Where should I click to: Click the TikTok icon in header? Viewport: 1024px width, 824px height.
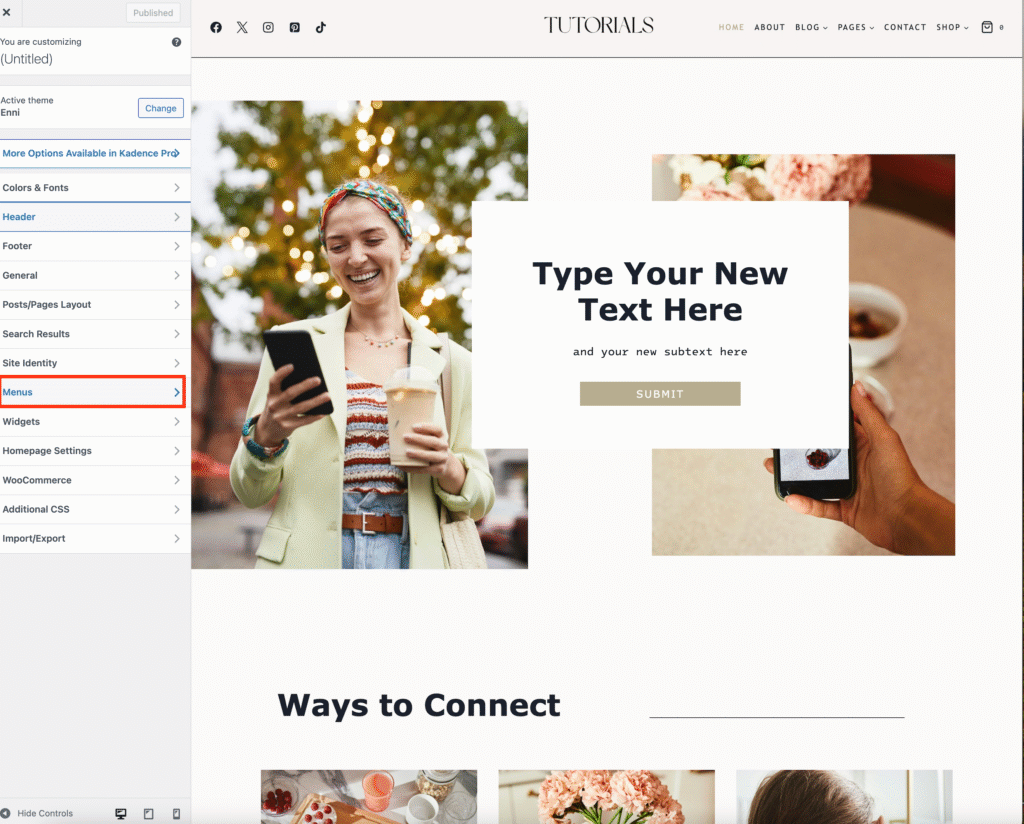pos(320,28)
